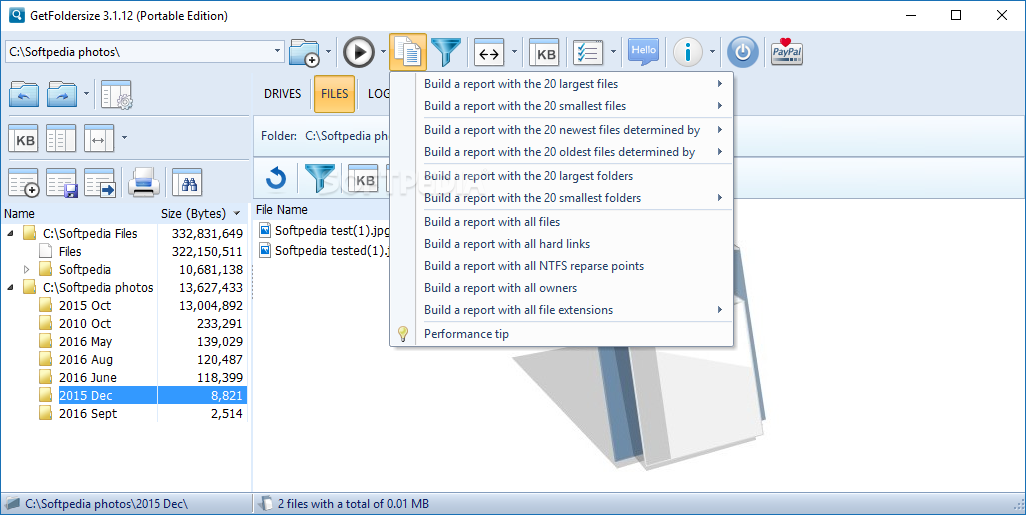Navigate forward with the right-arrow folder icon
Screen dimensions: 1026x515
62,94
